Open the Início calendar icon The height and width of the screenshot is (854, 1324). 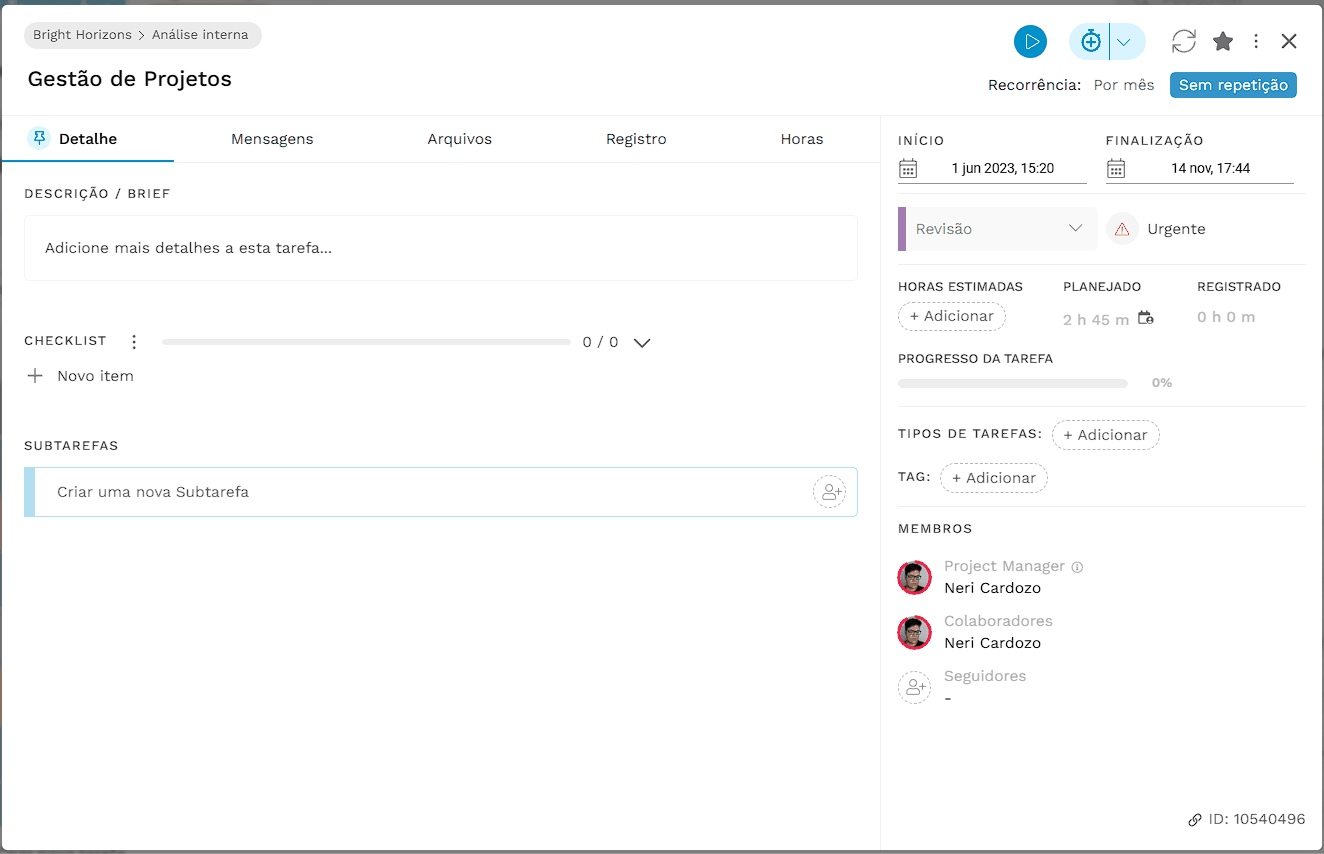[908, 168]
